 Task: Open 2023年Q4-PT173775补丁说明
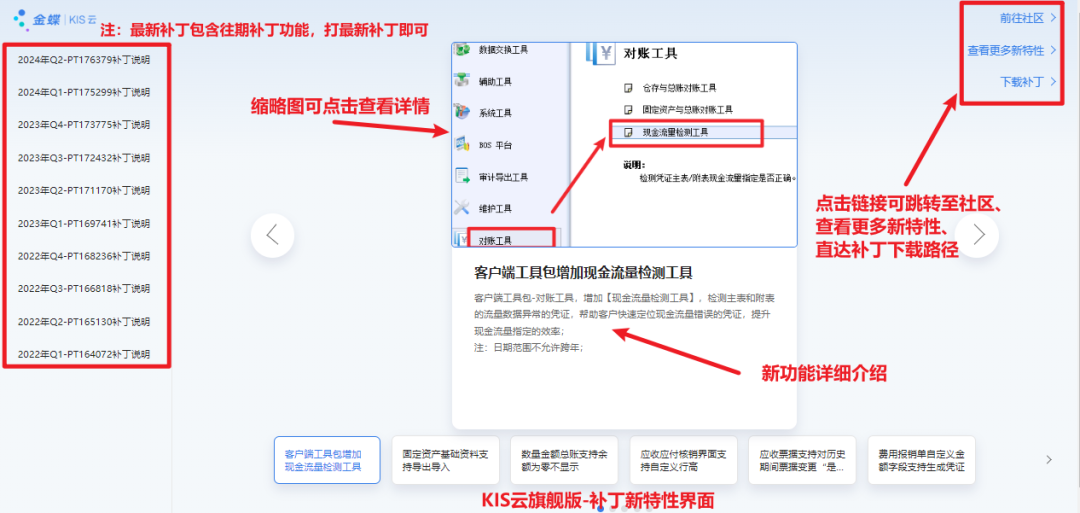[84, 125]
